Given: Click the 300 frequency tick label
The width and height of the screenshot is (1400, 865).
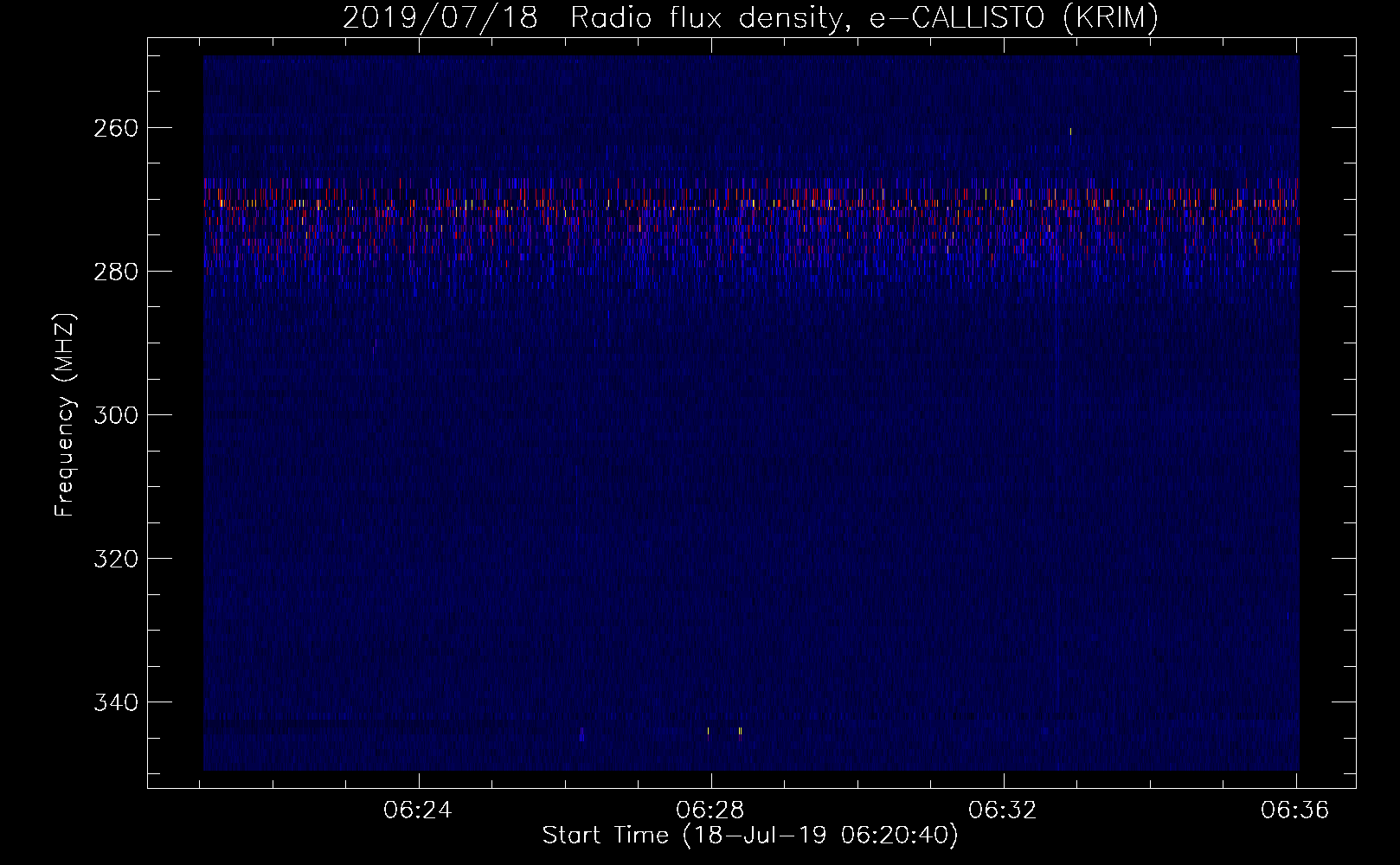Looking at the screenshot, I should coord(115,415).
